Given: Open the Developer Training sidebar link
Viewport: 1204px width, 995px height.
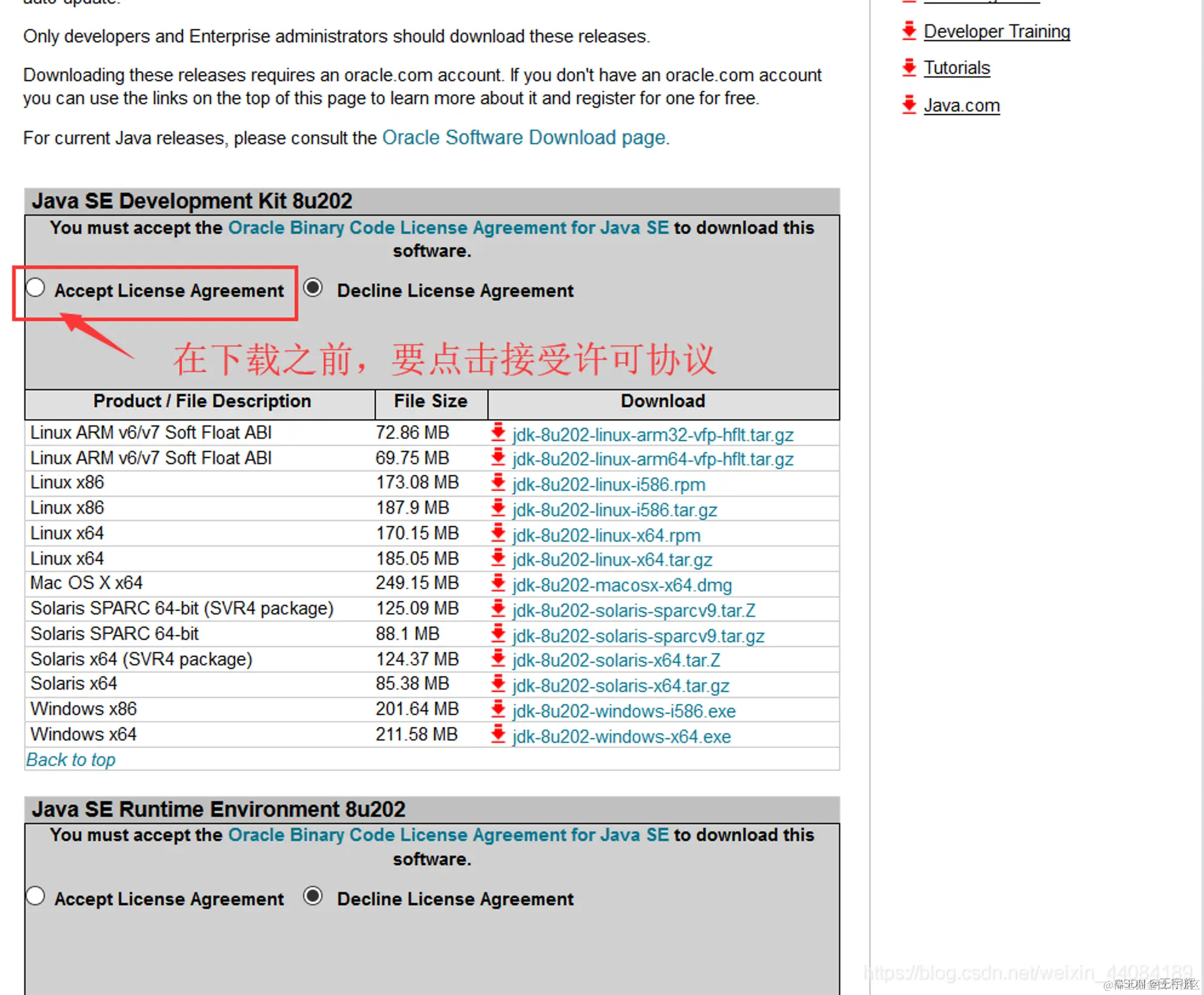Looking at the screenshot, I should pos(996,32).
